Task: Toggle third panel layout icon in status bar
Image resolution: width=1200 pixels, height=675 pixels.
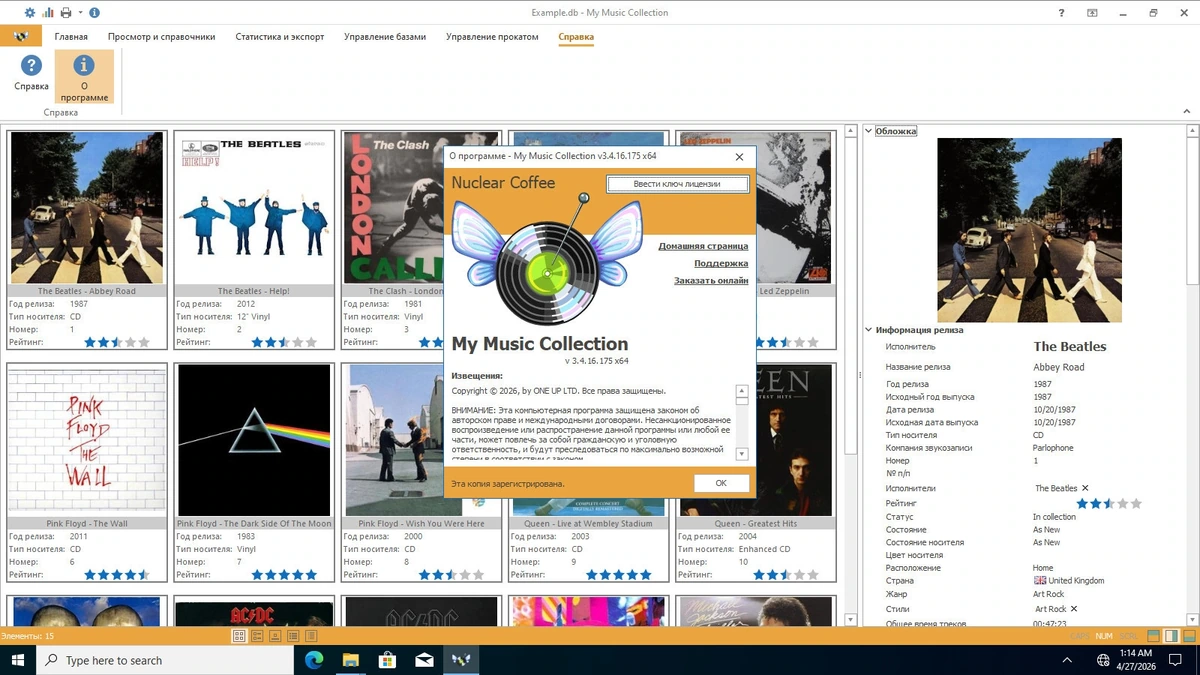Action: pos(1187,636)
